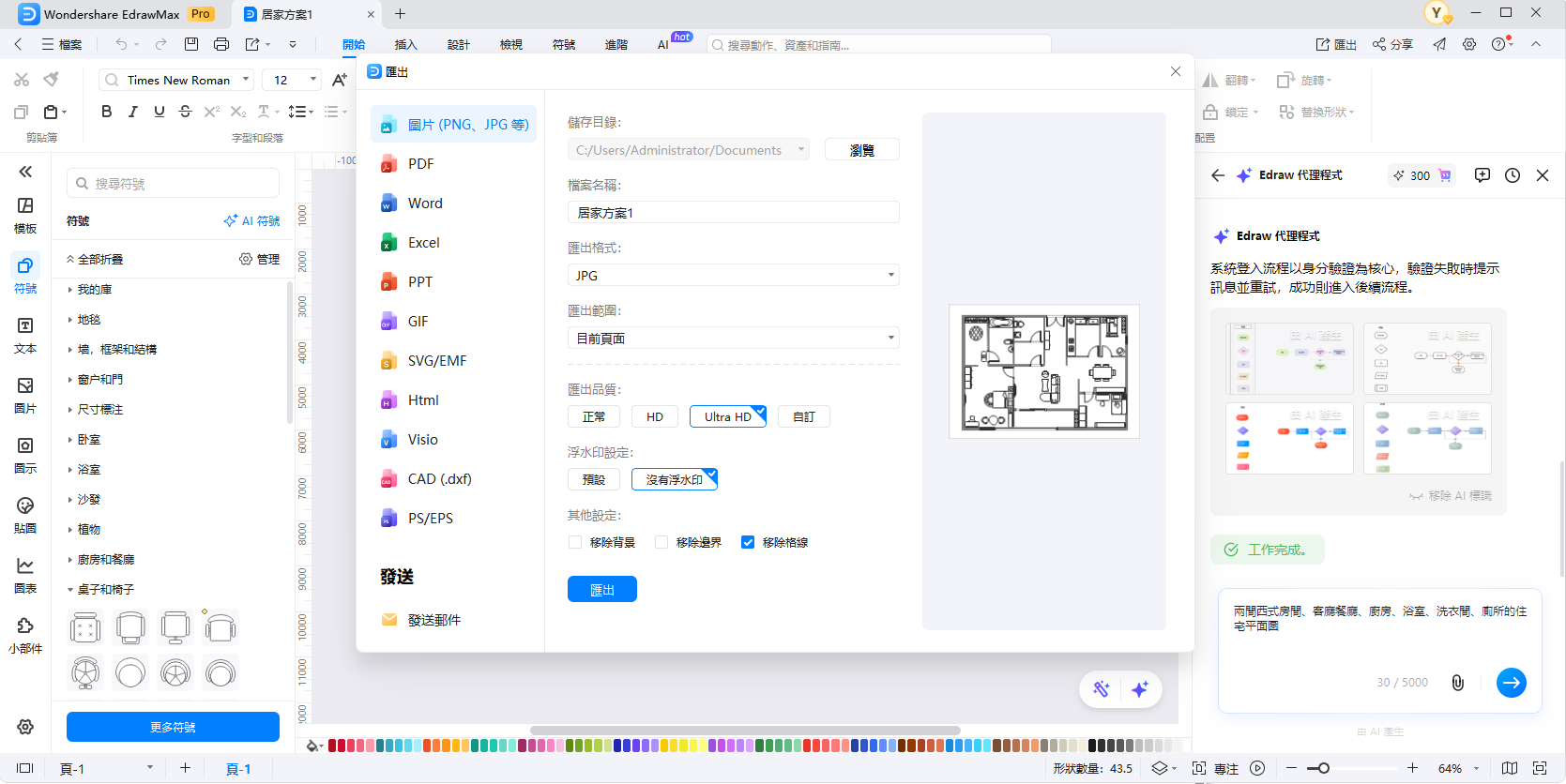Click the undo arrow icon
Screen dimensions: 1566x784
[121, 44]
